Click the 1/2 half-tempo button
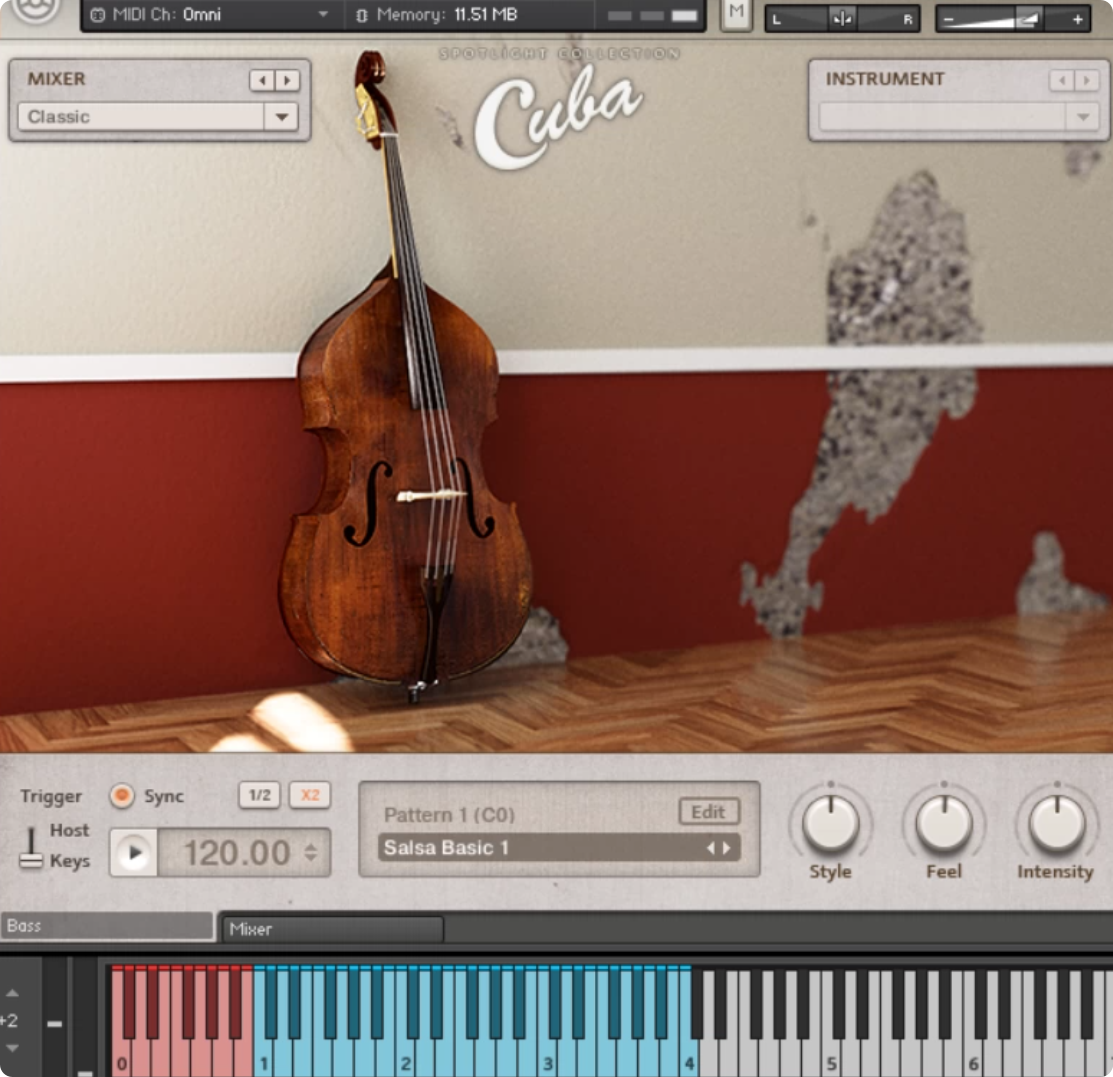Viewport: 1113px width, 1077px height. tap(260, 795)
